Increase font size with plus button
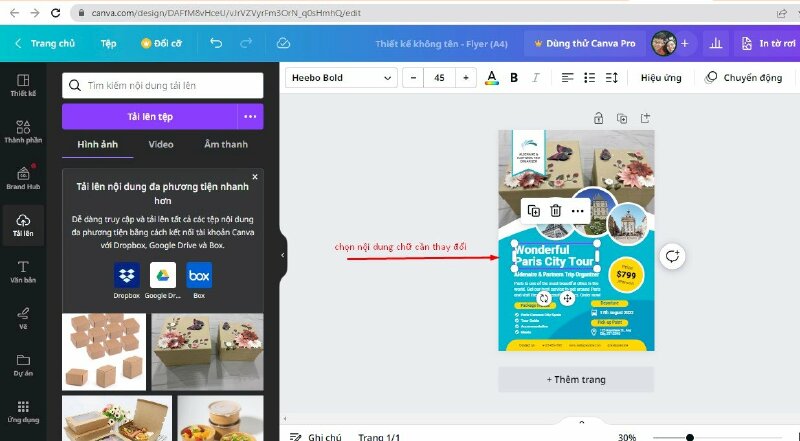The width and height of the screenshot is (800, 441). 465,78
